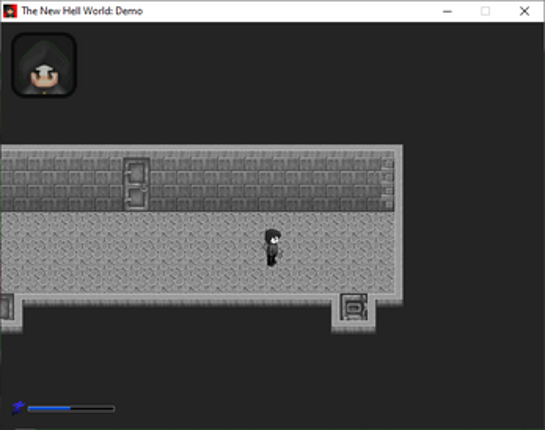
Task: Click the dark-haired player character sprite
Action: tap(273, 248)
